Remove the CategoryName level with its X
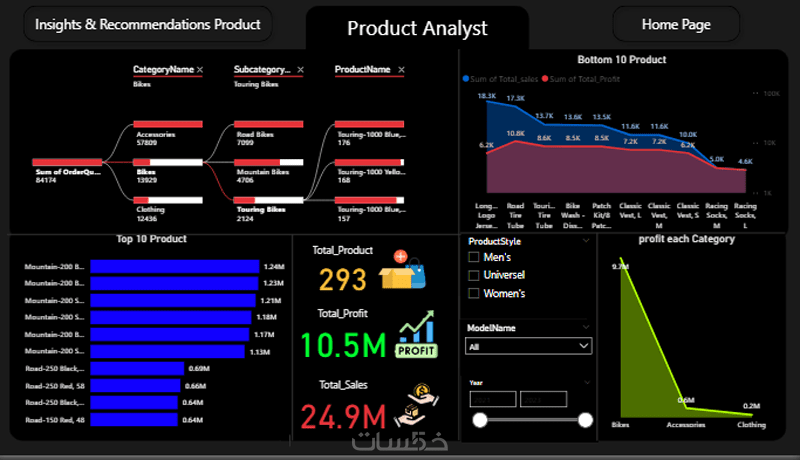This screenshot has width=800, height=460. point(200,69)
